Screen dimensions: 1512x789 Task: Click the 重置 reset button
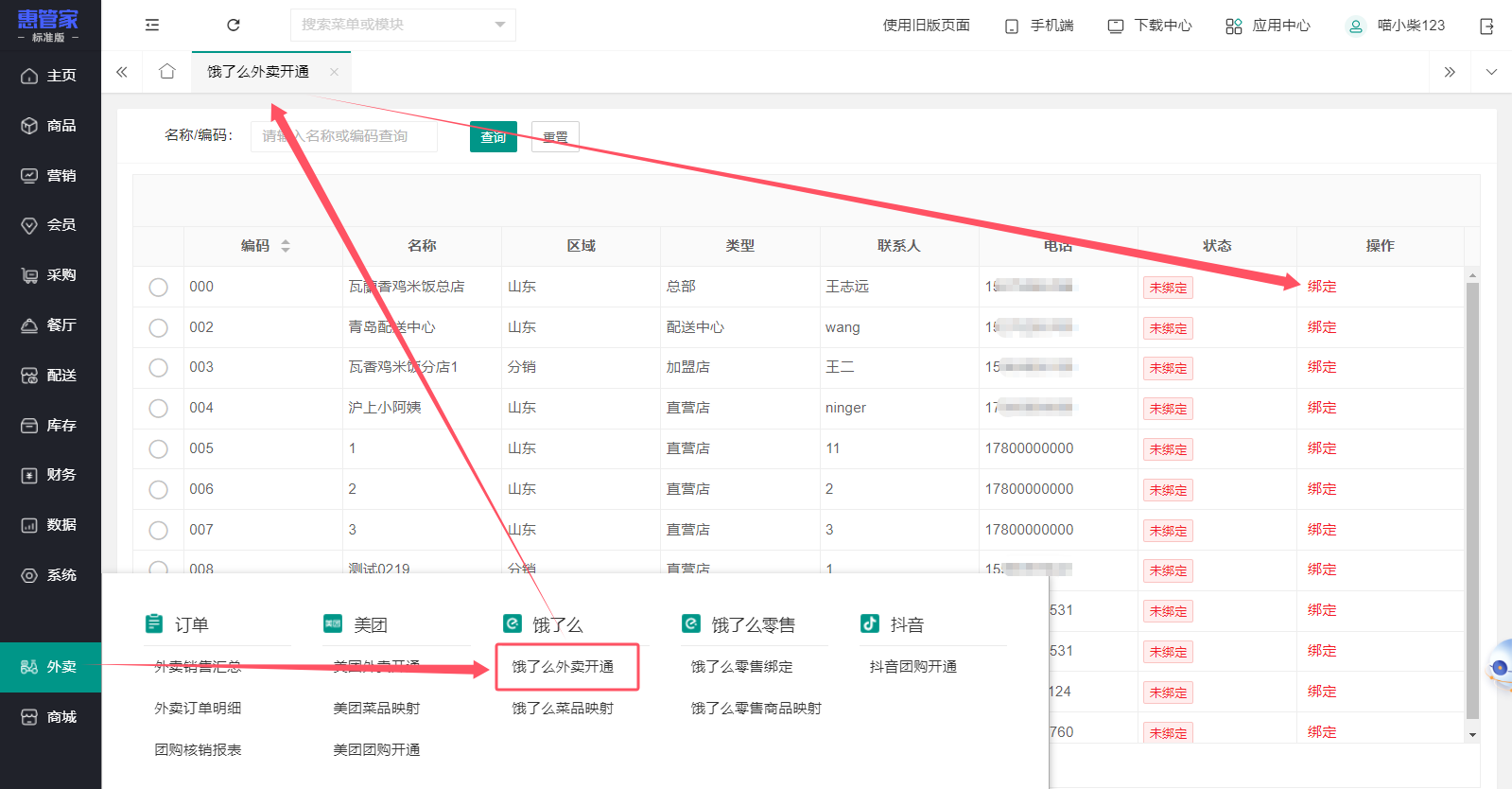555,137
